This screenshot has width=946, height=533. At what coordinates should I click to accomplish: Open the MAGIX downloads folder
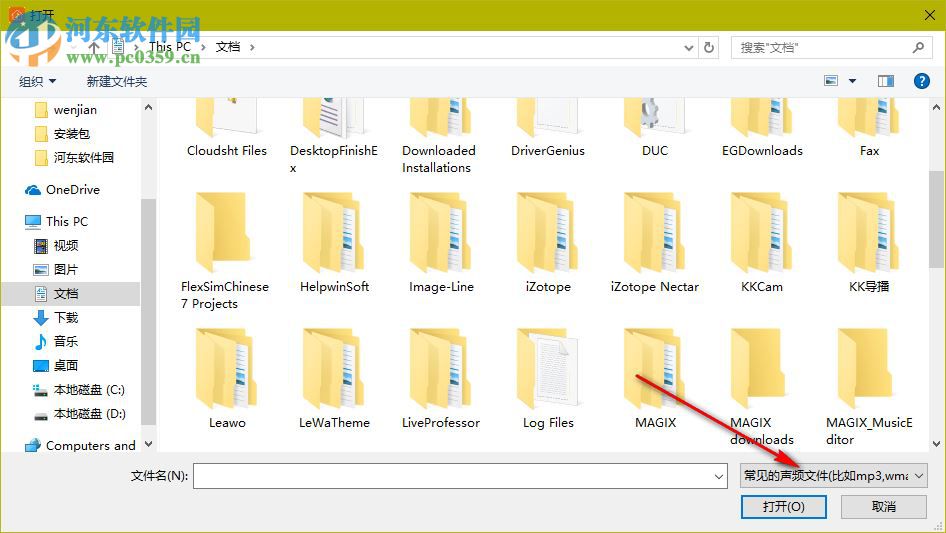pos(761,387)
